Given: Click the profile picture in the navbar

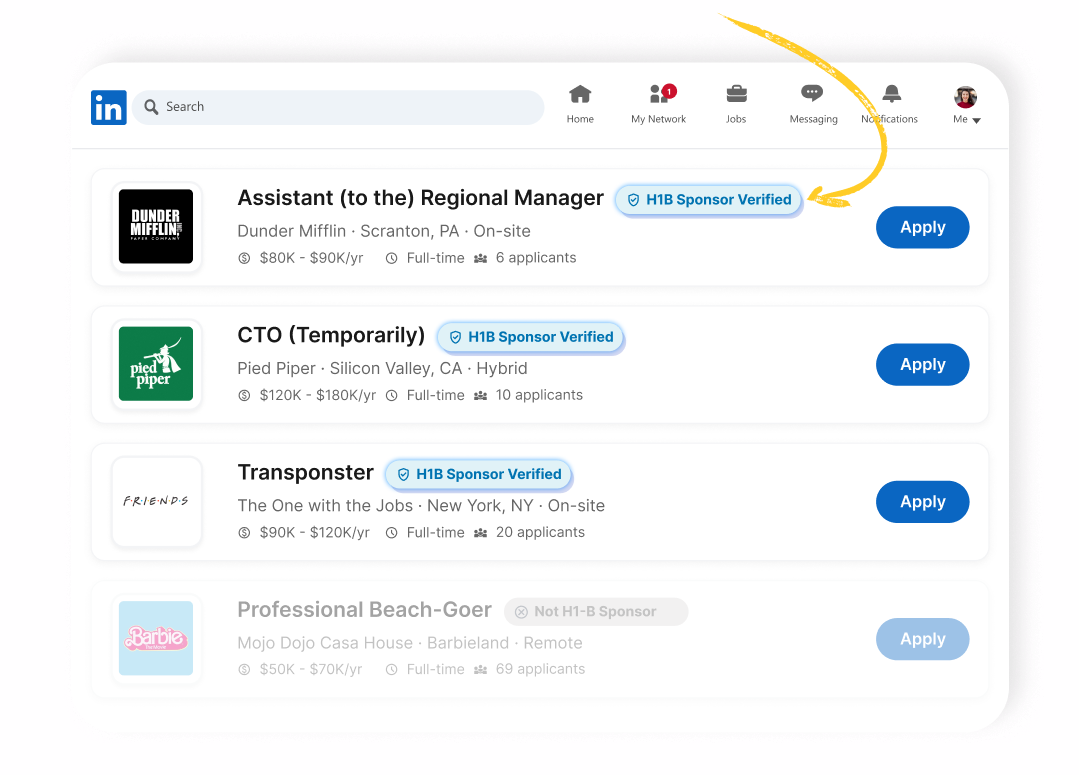Looking at the screenshot, I should (x=964, y=96).
